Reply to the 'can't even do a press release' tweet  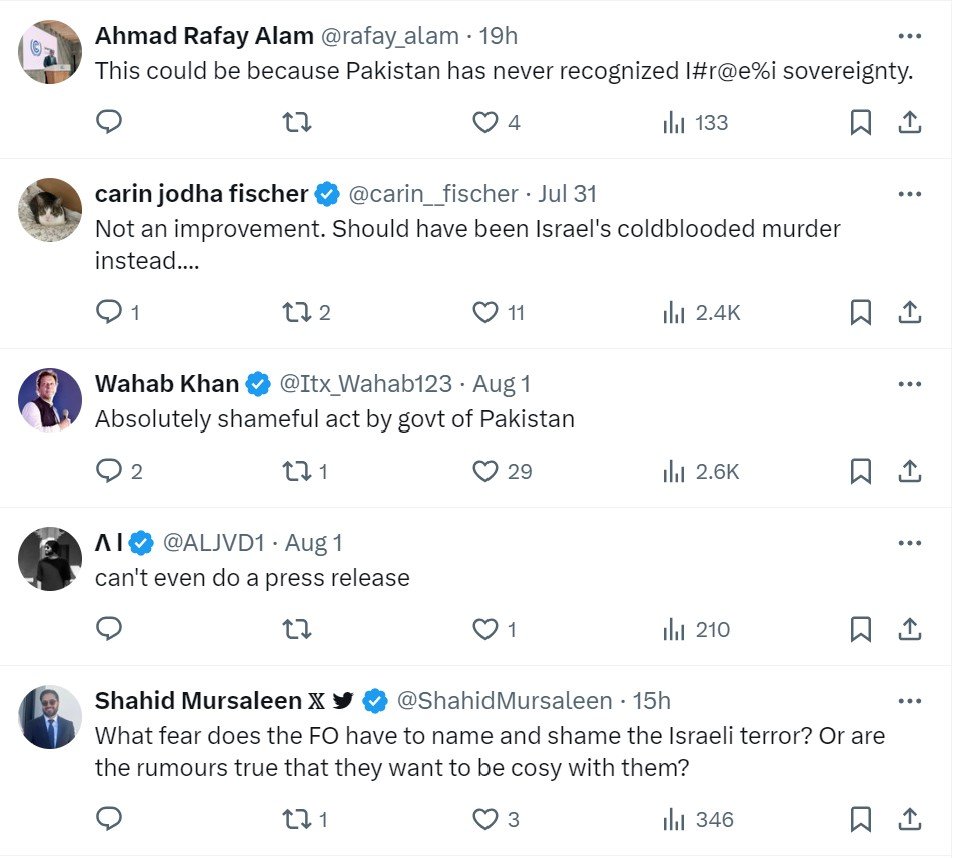click(x=109, y=629)
